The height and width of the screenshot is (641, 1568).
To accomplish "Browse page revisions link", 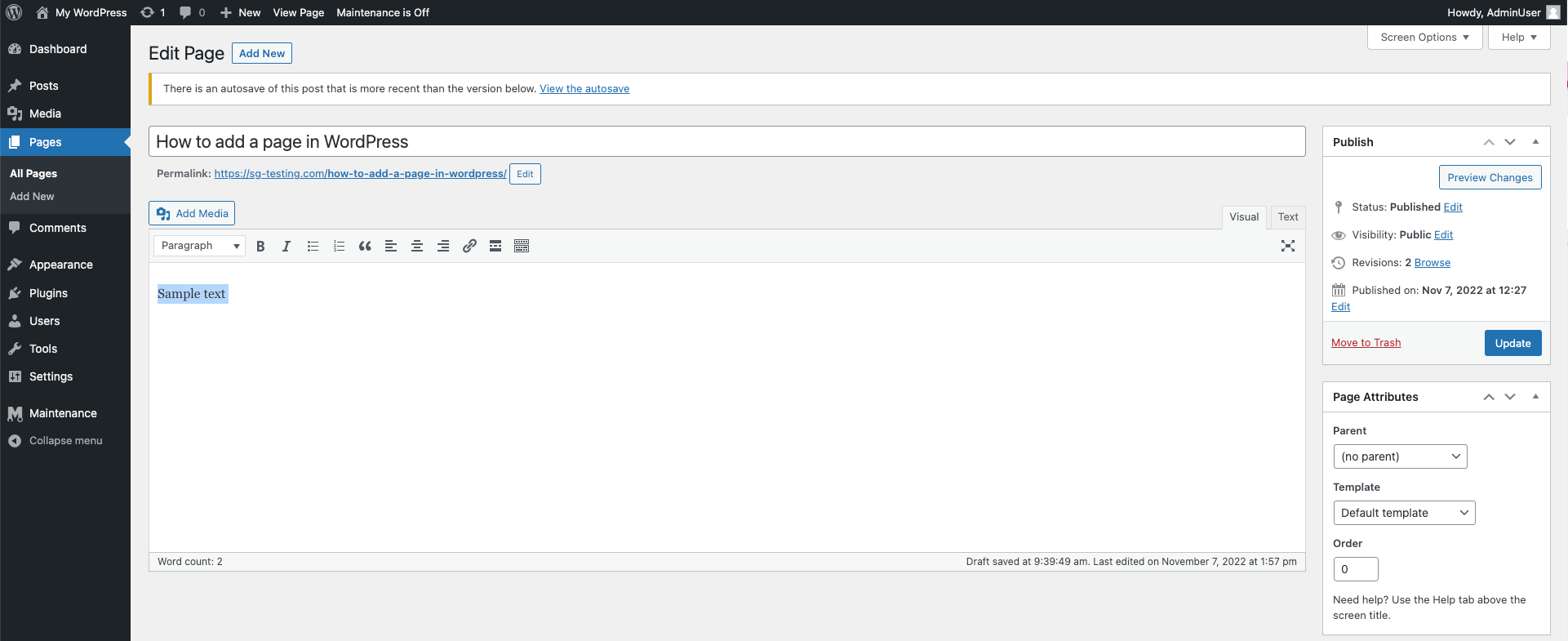I will 1433,263.
